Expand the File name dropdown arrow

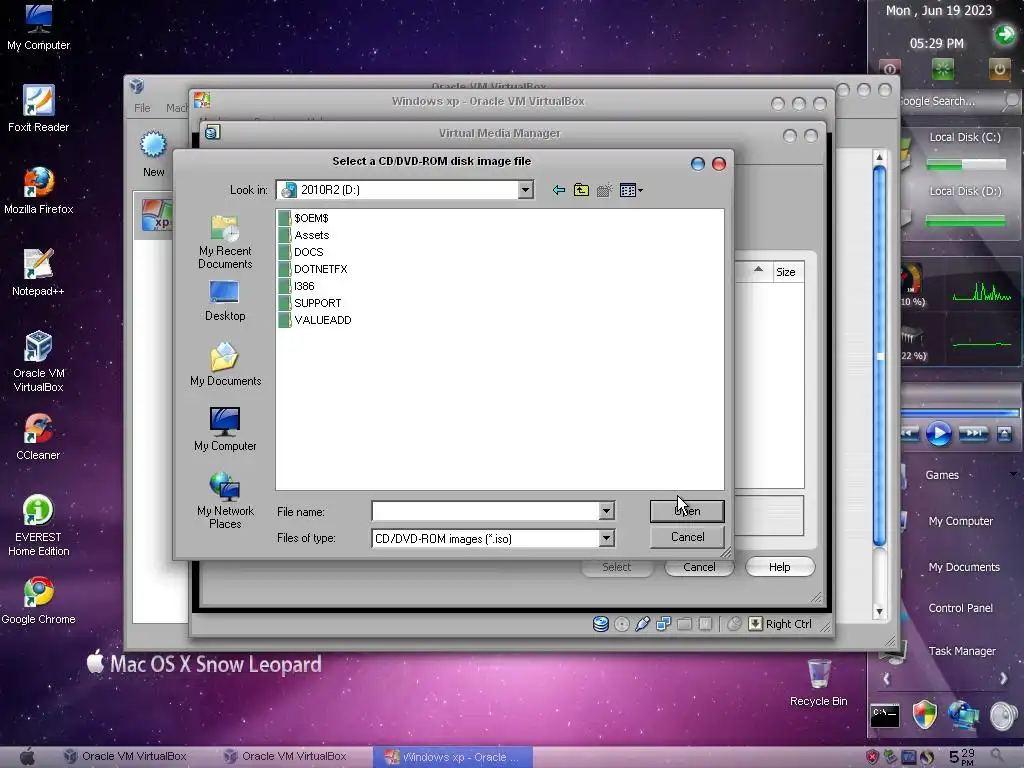[x=606, y=511]
